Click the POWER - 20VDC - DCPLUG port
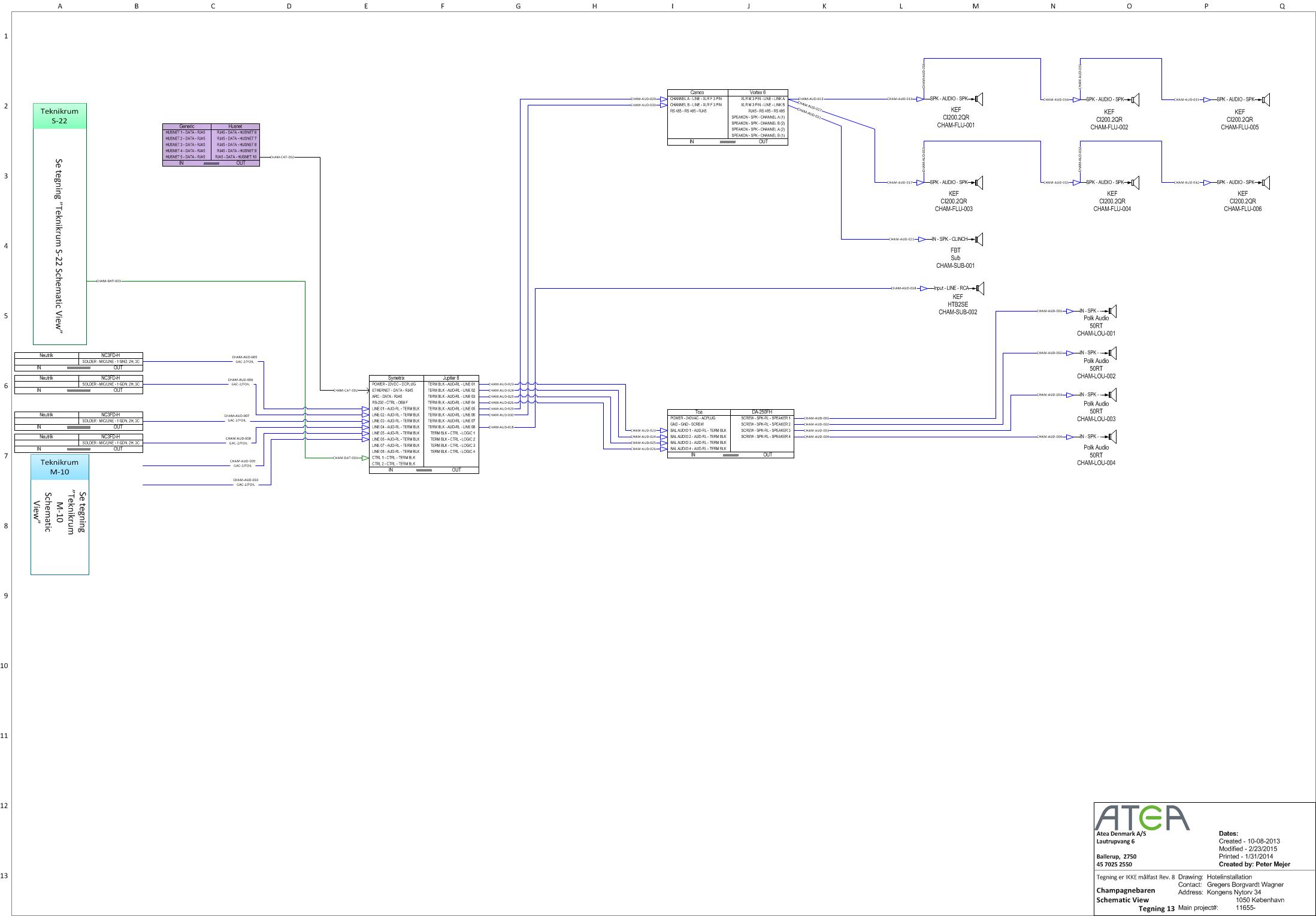Viewport: 1316px width, 916px height. point(394,384)
